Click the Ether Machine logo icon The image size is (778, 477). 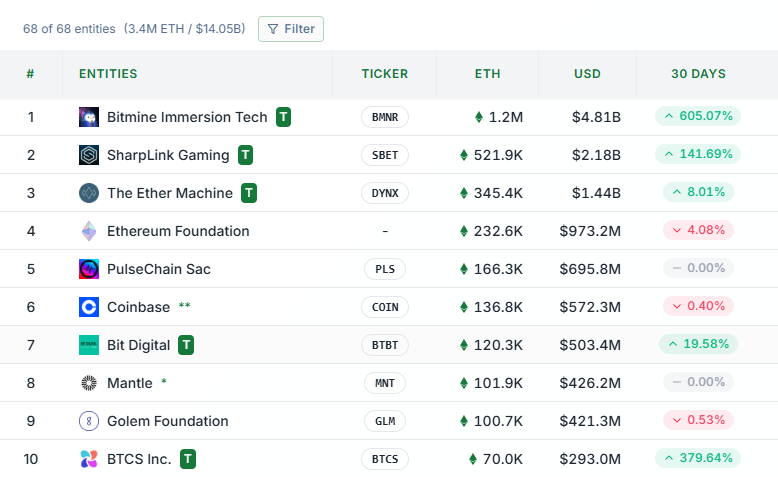click(x=89, y=193)
